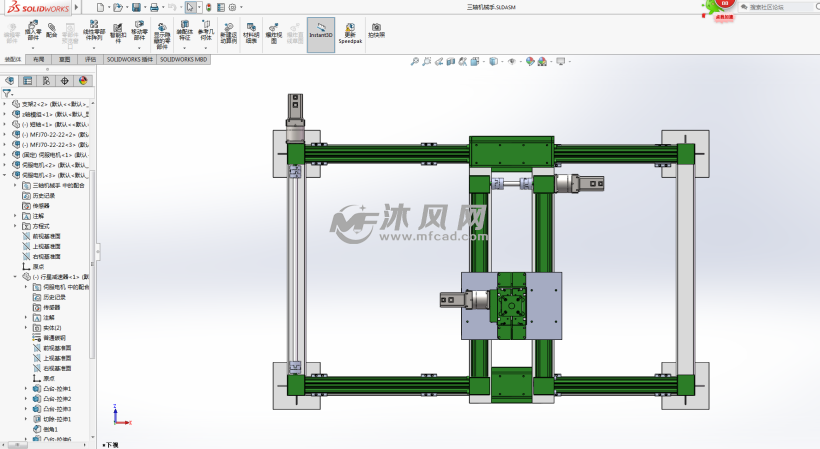Collapse the 伺服电机<3> tree node
820x449 pixels.
(4, 175)
